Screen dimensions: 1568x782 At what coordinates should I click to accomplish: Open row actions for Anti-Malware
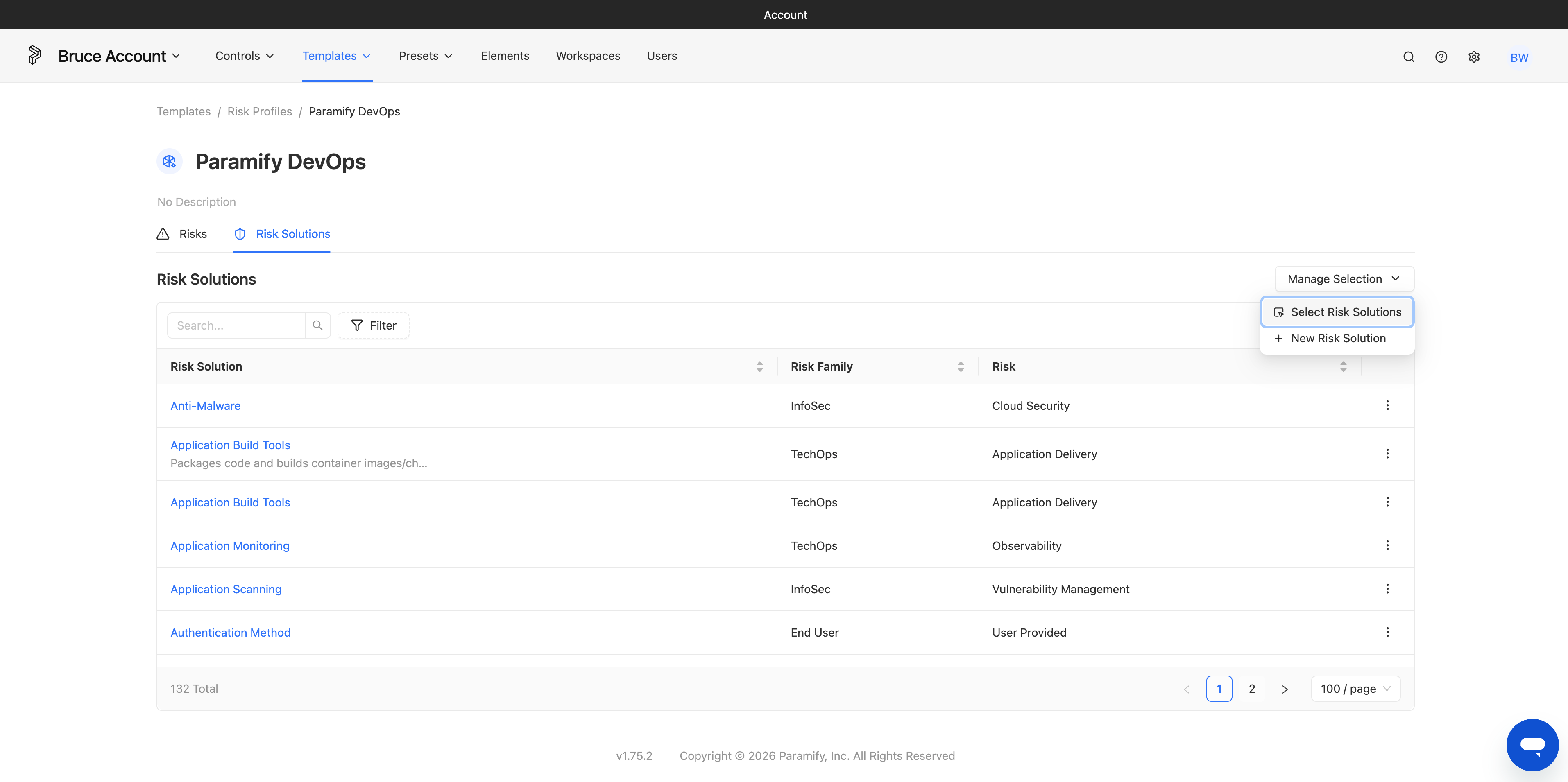click(x=1387, y=405)
